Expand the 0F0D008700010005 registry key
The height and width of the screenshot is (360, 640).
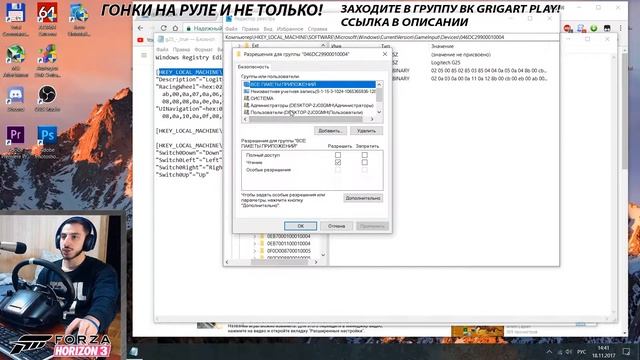click(255, 251)
